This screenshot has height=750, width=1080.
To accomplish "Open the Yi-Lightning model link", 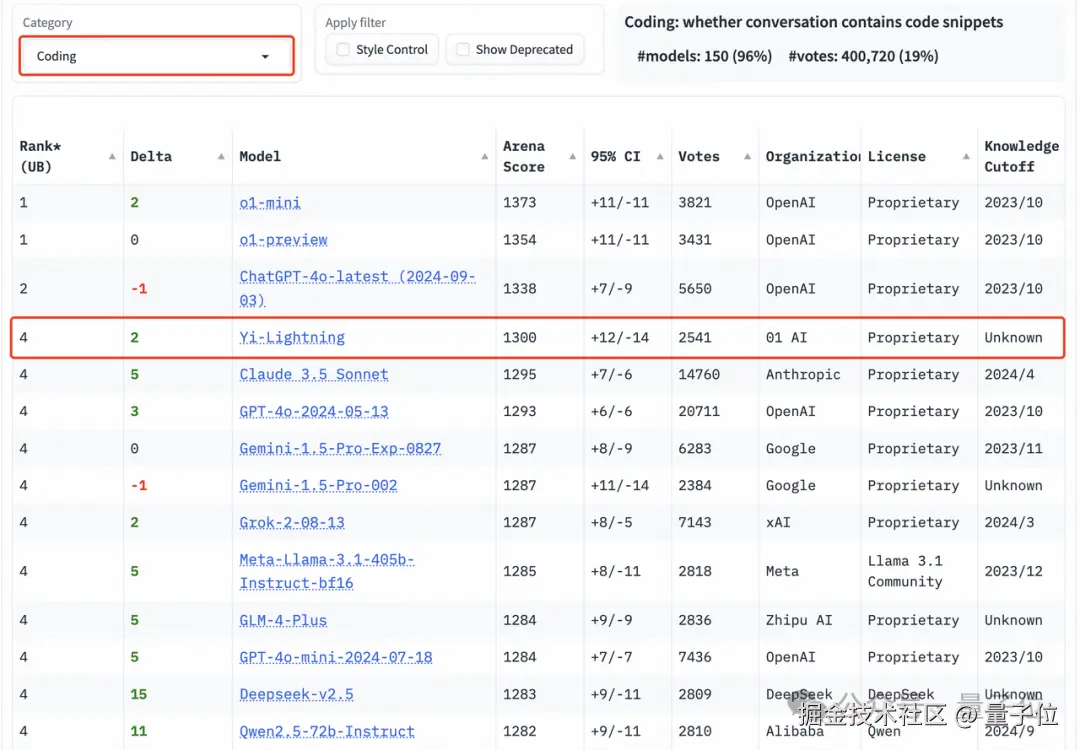I will click(292, 338).
